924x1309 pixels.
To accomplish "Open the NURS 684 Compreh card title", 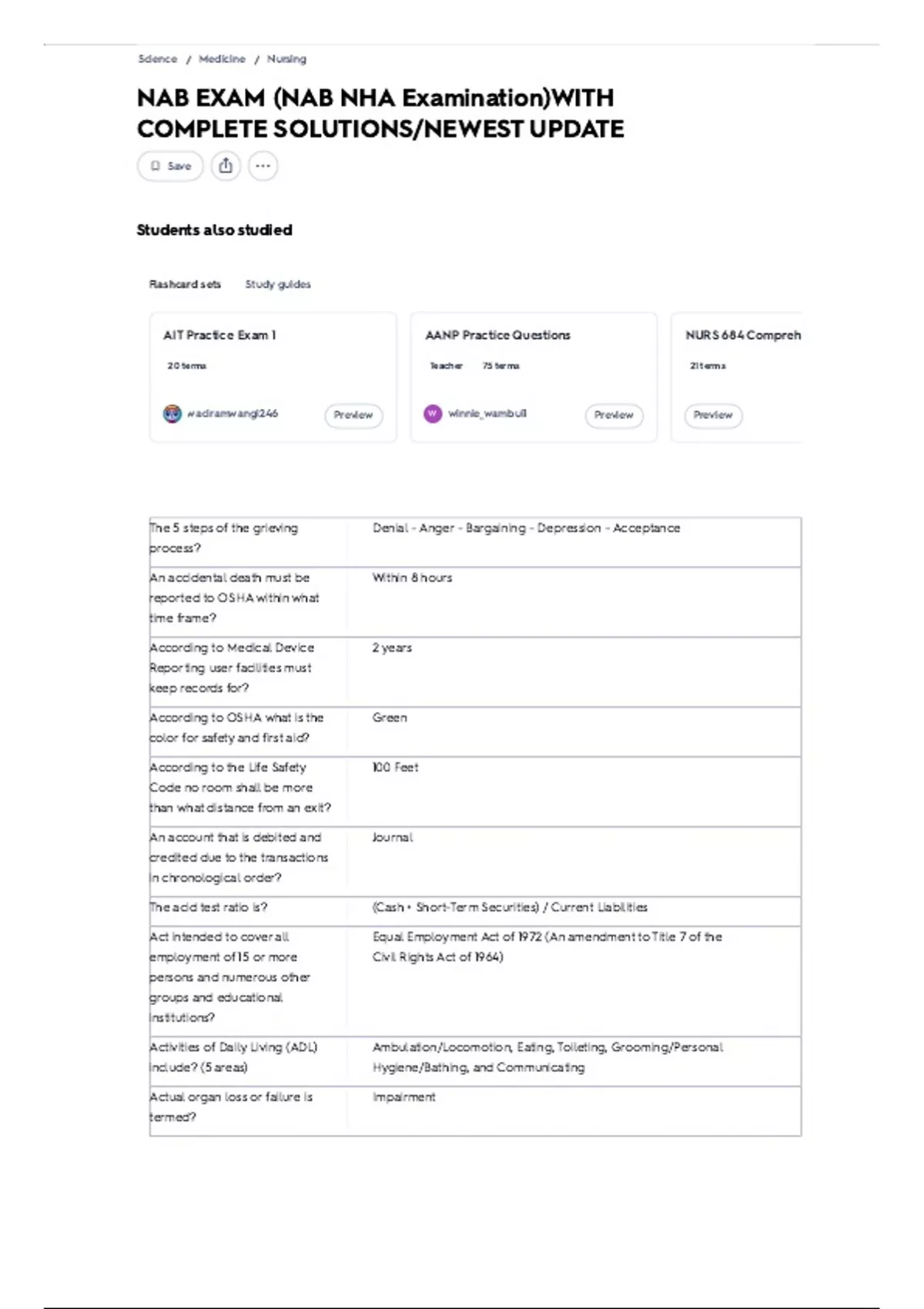I will (743, 335).
